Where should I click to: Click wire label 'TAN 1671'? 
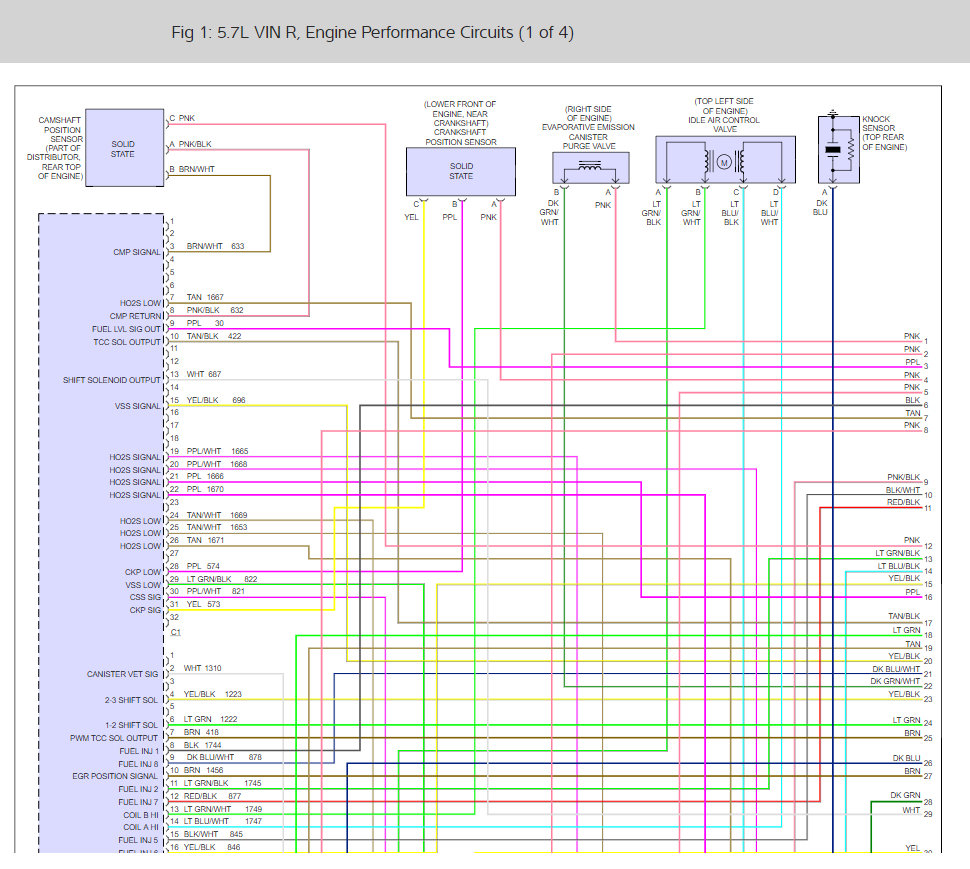coord(205,541)
